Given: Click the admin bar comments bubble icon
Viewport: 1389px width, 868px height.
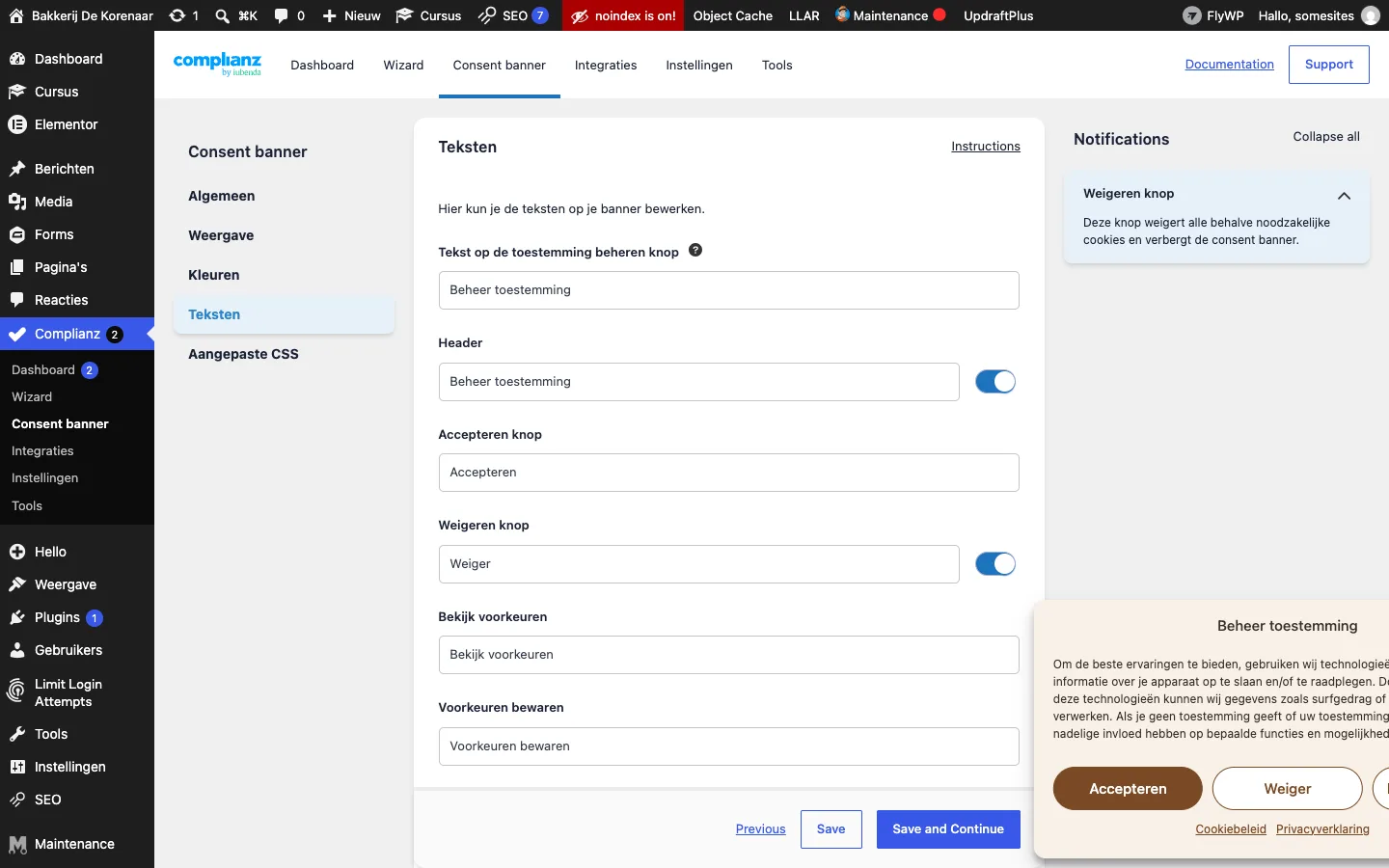Looking at the screenshot, I should pyautogui.click(x=281, y=15).
